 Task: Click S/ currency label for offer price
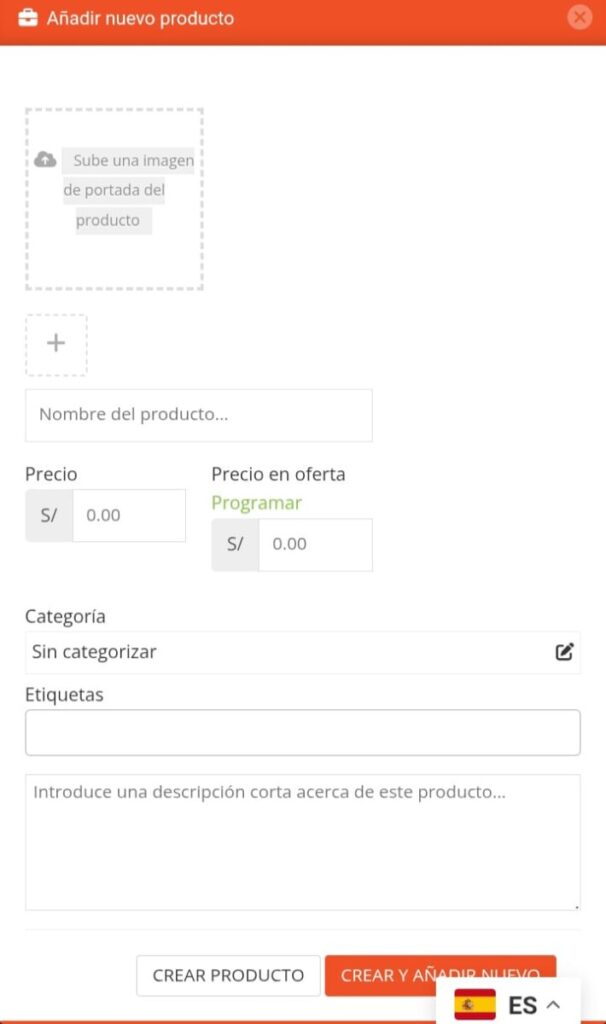[x=235, y=545]
